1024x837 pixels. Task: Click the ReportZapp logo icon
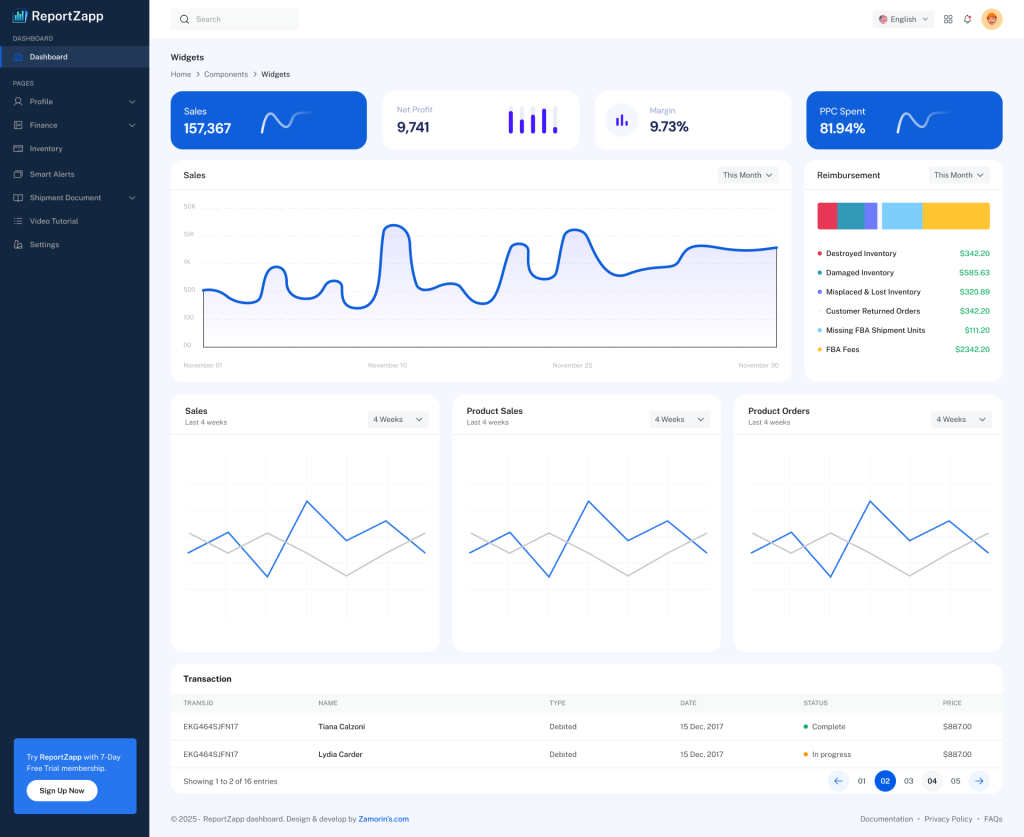click(20, 16)
